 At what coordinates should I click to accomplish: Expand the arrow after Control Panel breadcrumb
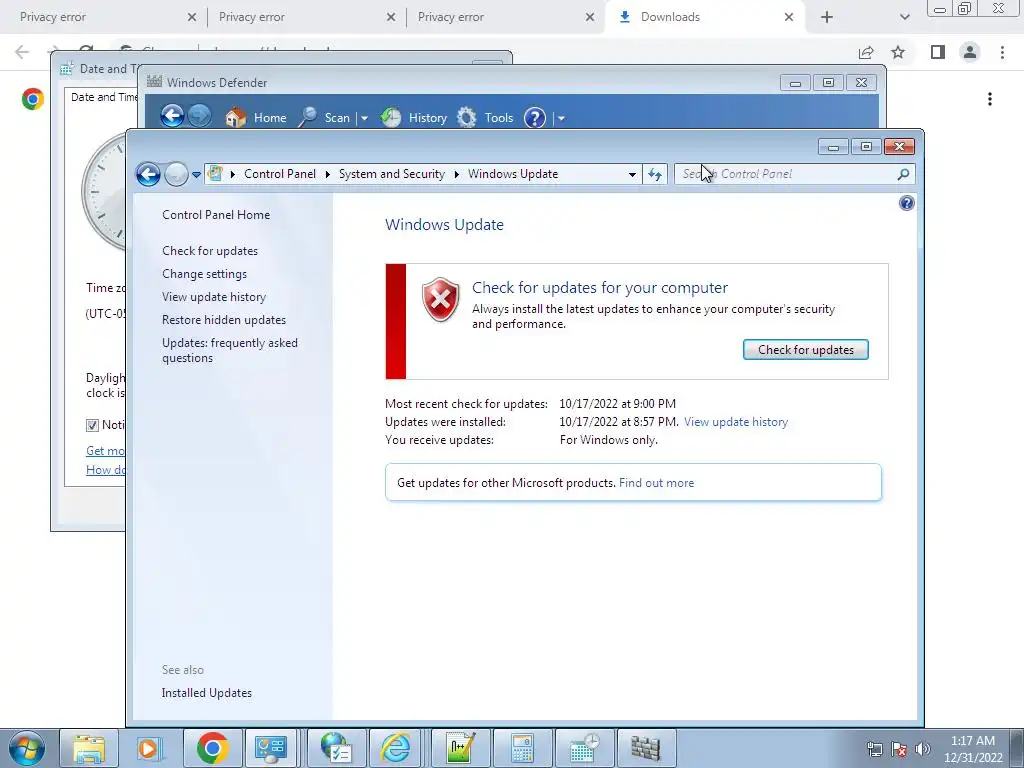[327, 174]
